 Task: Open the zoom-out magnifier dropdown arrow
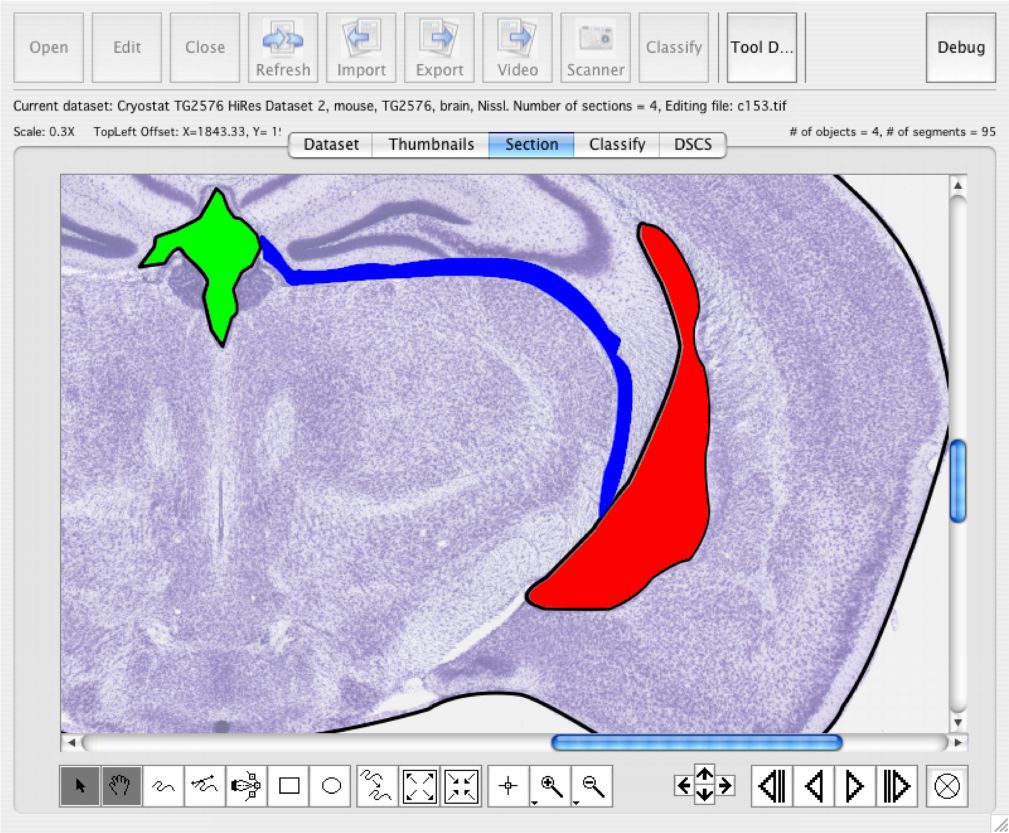(577, 801)
